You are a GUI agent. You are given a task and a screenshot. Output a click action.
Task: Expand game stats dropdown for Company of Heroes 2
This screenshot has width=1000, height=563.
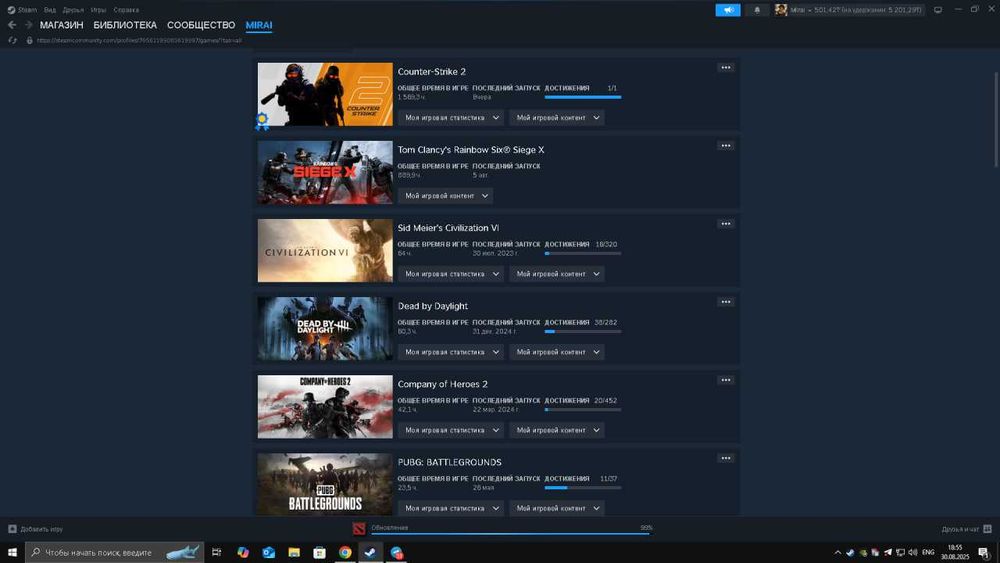click(451, 430)
